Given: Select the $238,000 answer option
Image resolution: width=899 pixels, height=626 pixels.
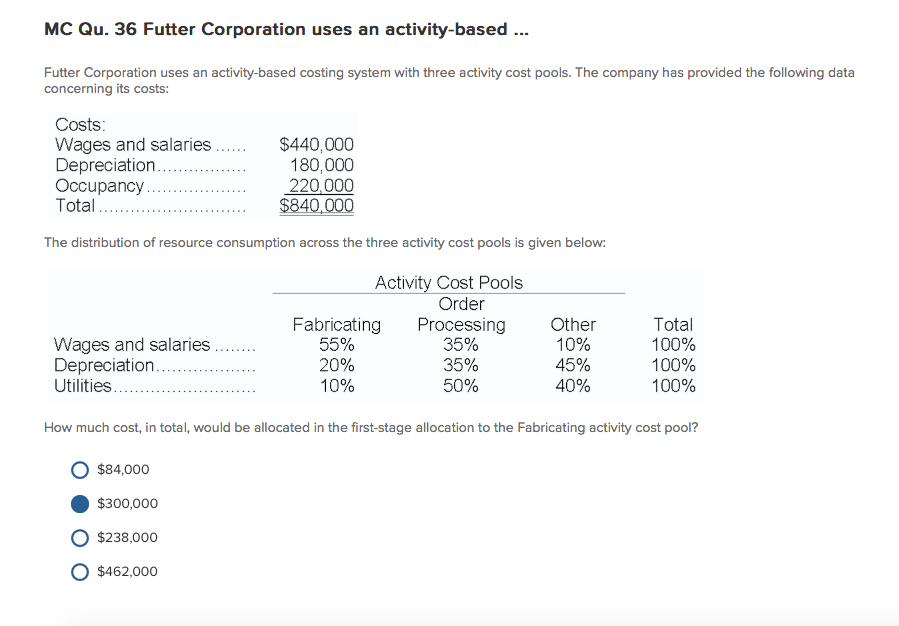Looking at the screenshot, I should pyautogui.click(x=80, y=537).
